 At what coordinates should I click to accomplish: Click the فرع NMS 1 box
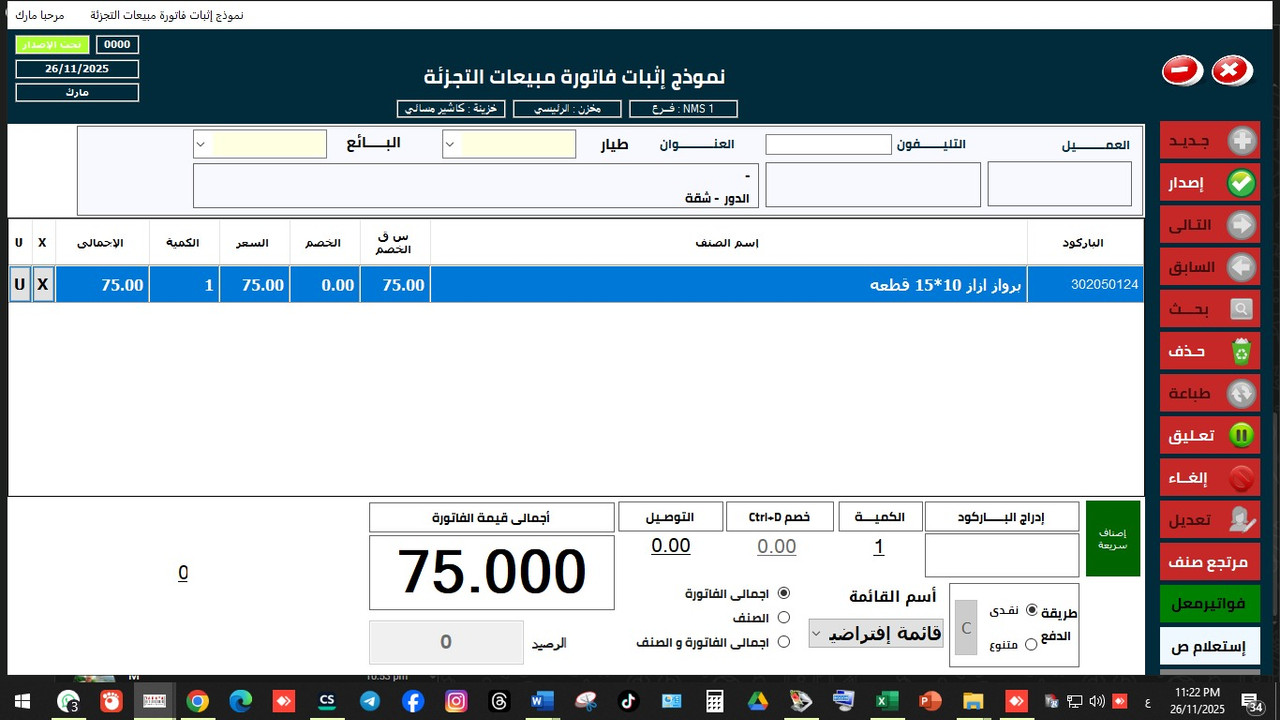point(683,109)
